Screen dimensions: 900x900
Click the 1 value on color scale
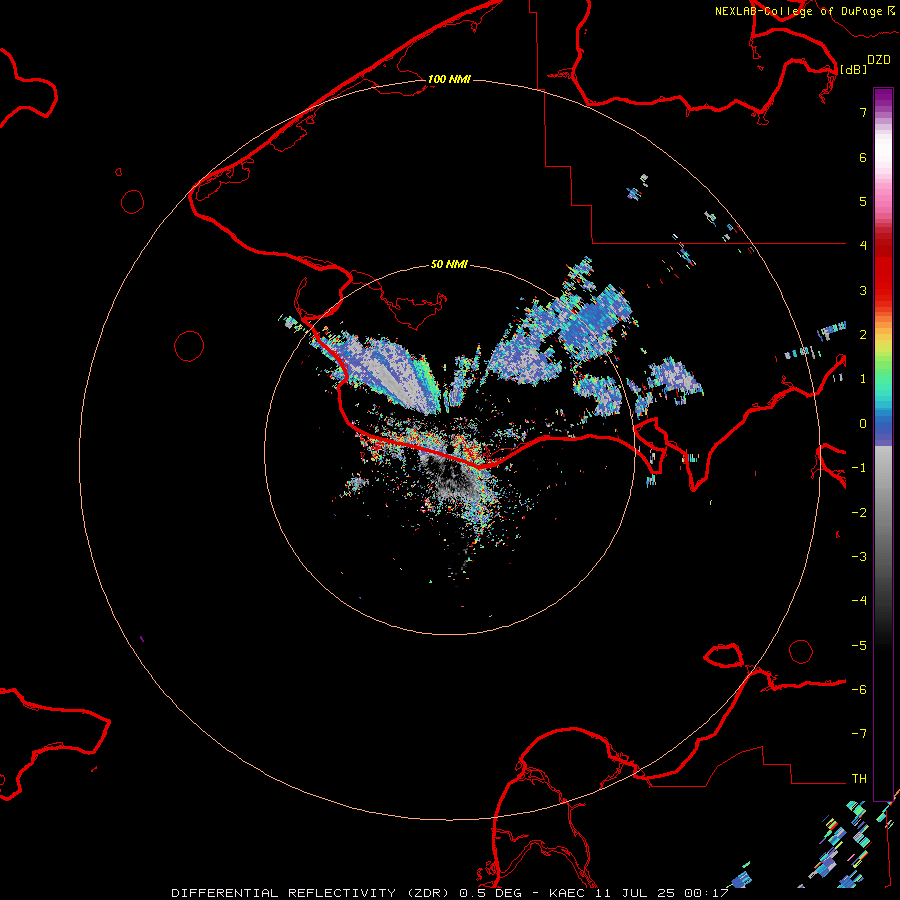863,379
